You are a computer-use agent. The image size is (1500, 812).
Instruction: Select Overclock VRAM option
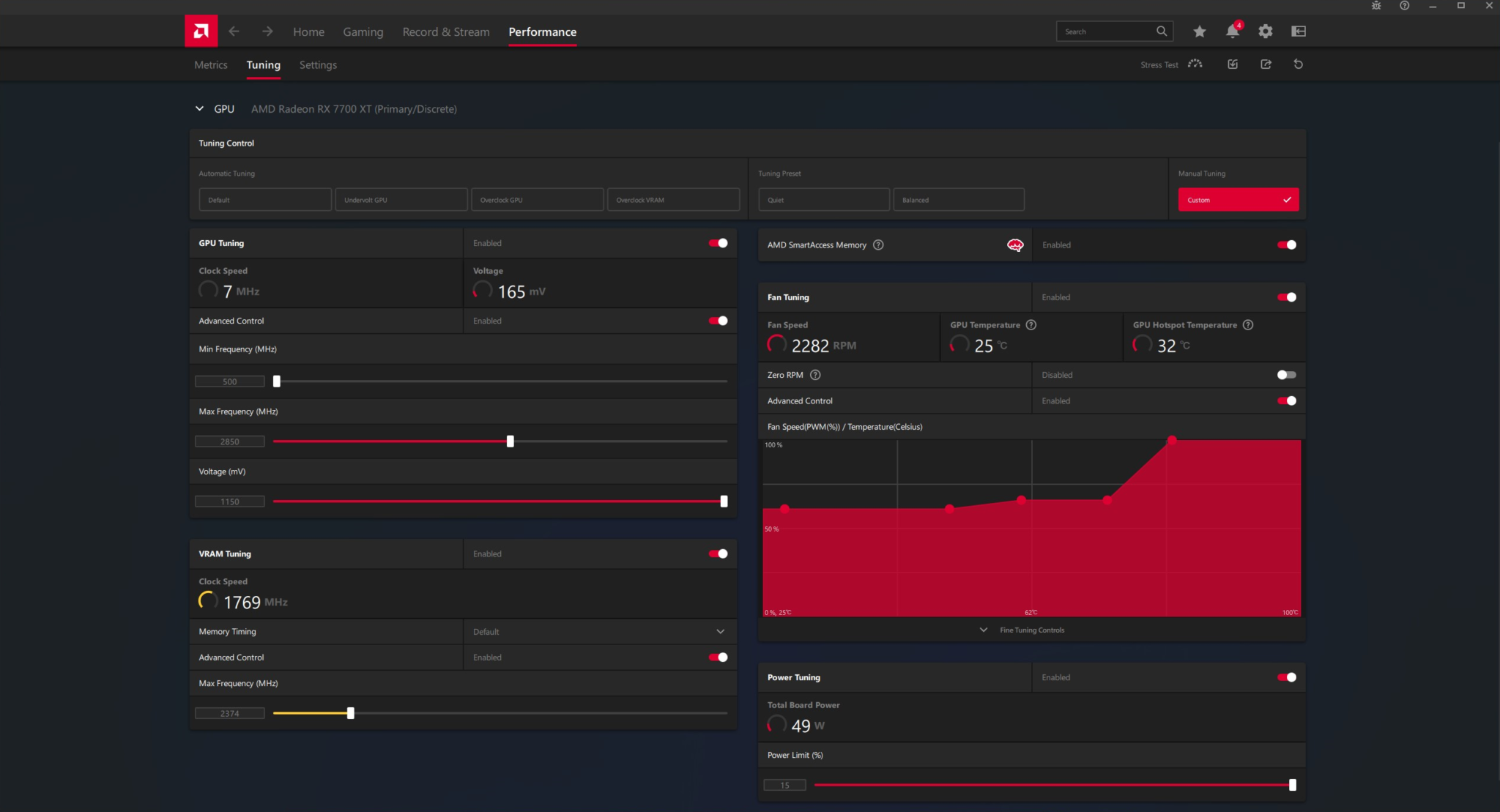pos(674,200)
